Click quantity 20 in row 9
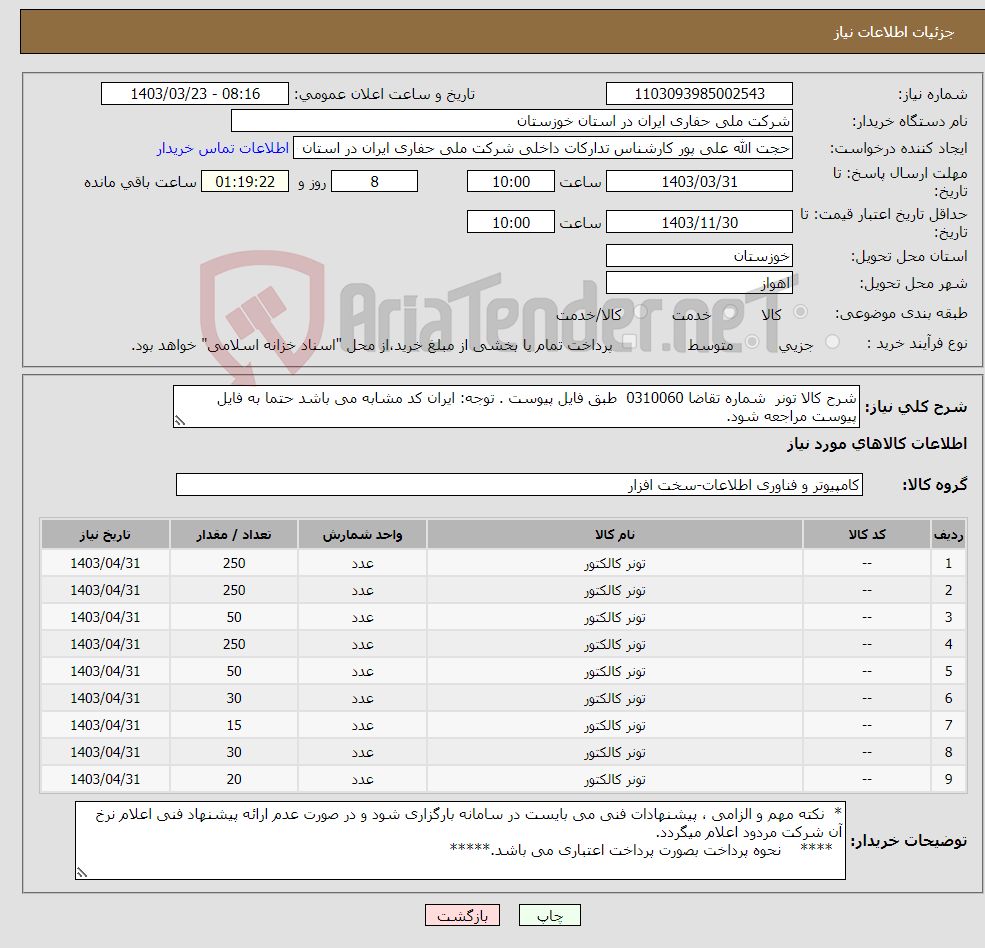 (x=234, y=780)
